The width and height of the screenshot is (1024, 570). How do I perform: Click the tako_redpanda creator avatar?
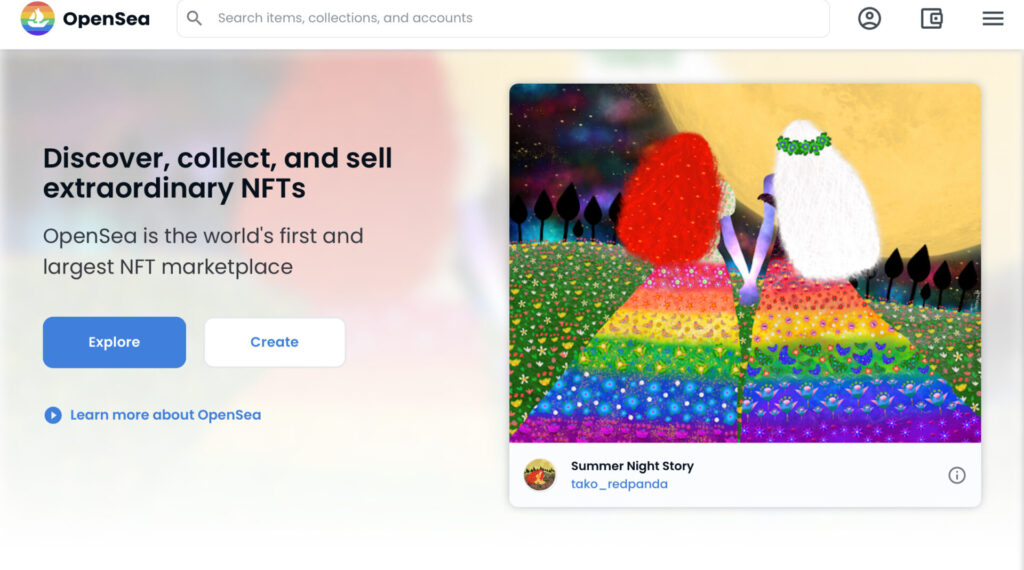click(x=539, y=475)
